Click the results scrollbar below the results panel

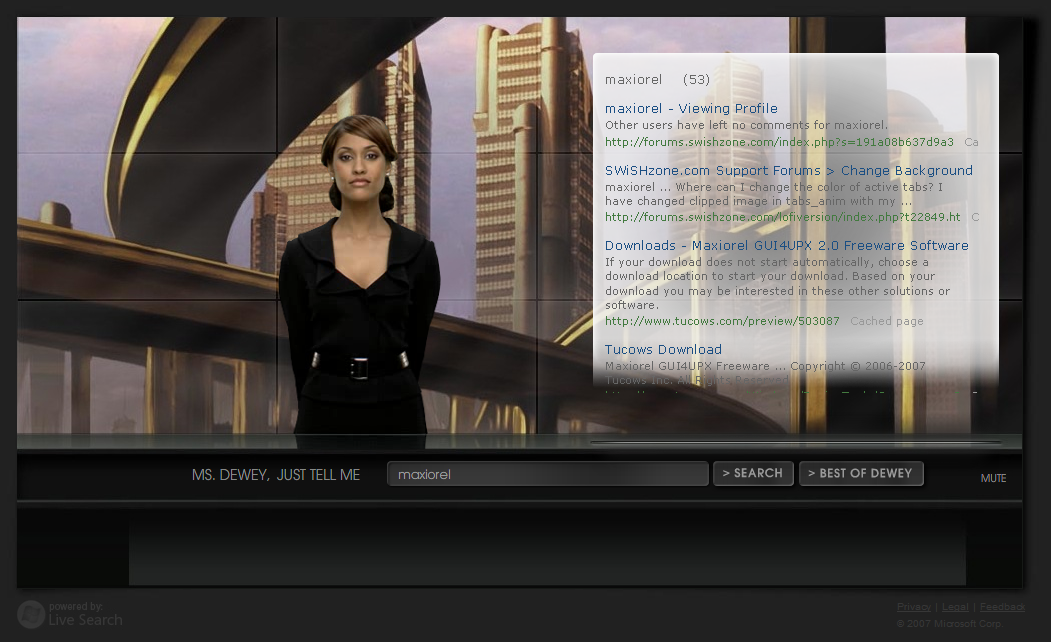click(796, 442)
